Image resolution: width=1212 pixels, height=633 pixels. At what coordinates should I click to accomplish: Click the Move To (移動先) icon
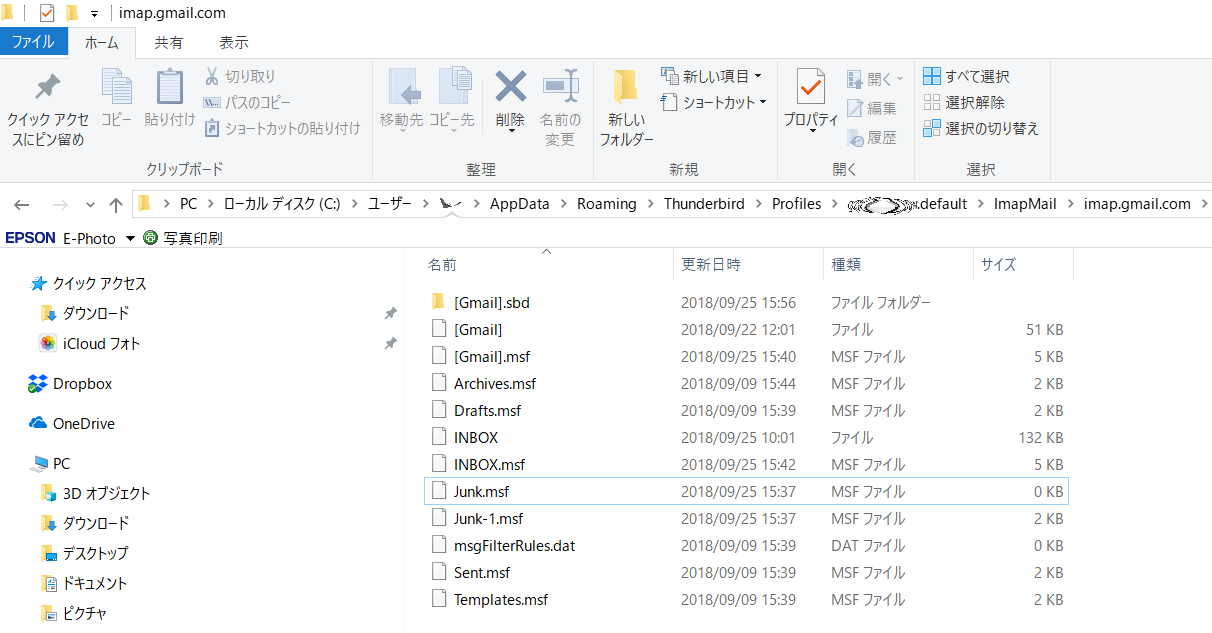click(403, 87)
